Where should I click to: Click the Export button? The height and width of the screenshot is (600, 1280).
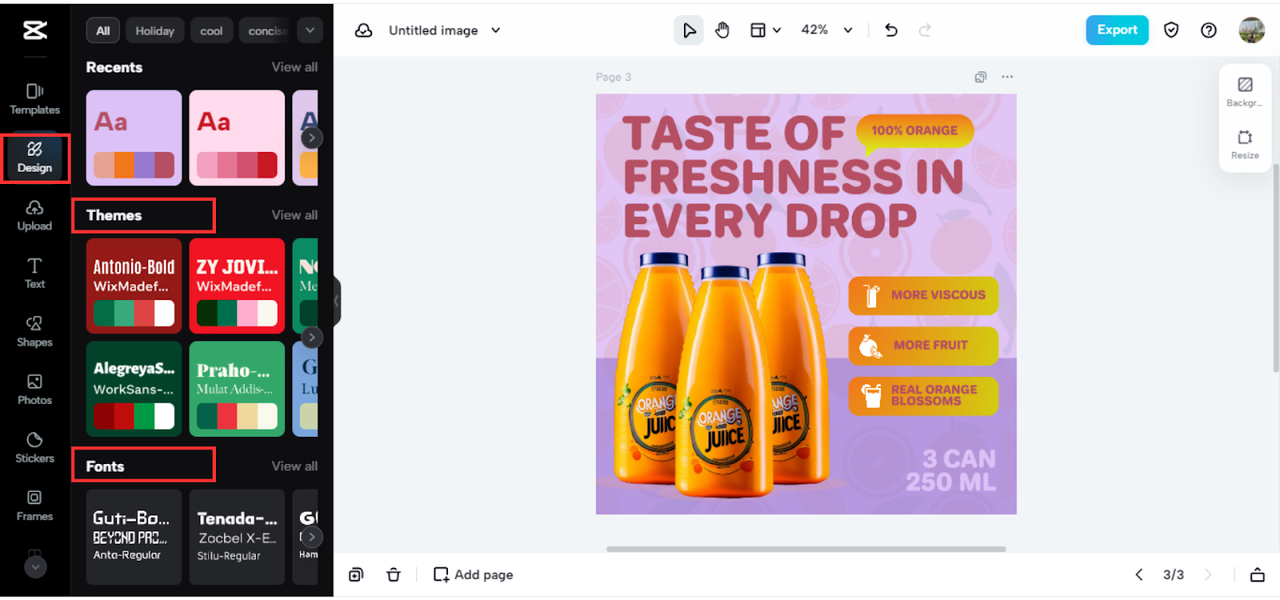pos(1117,30)
